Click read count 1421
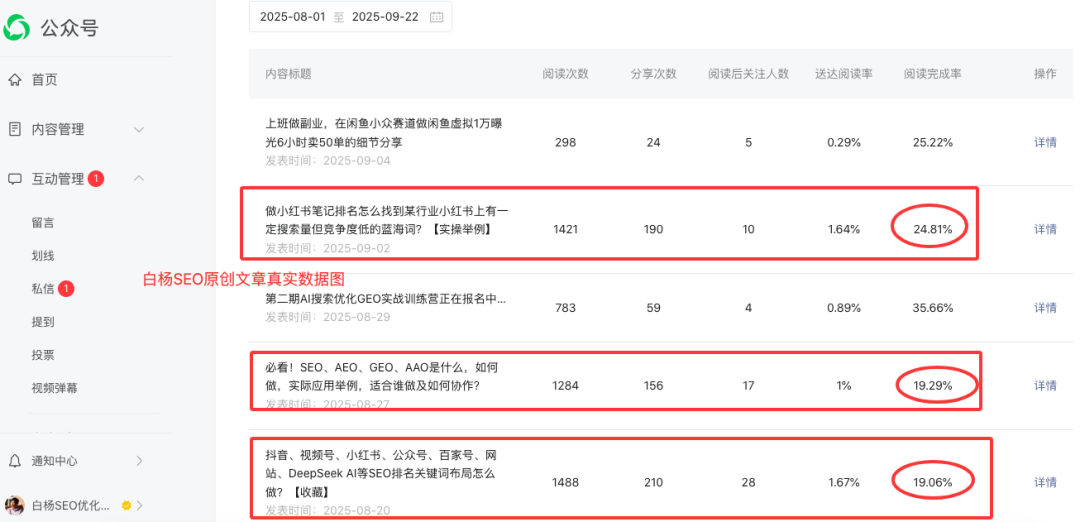Viewport: 1080px width, 522px height. point(565,229)
